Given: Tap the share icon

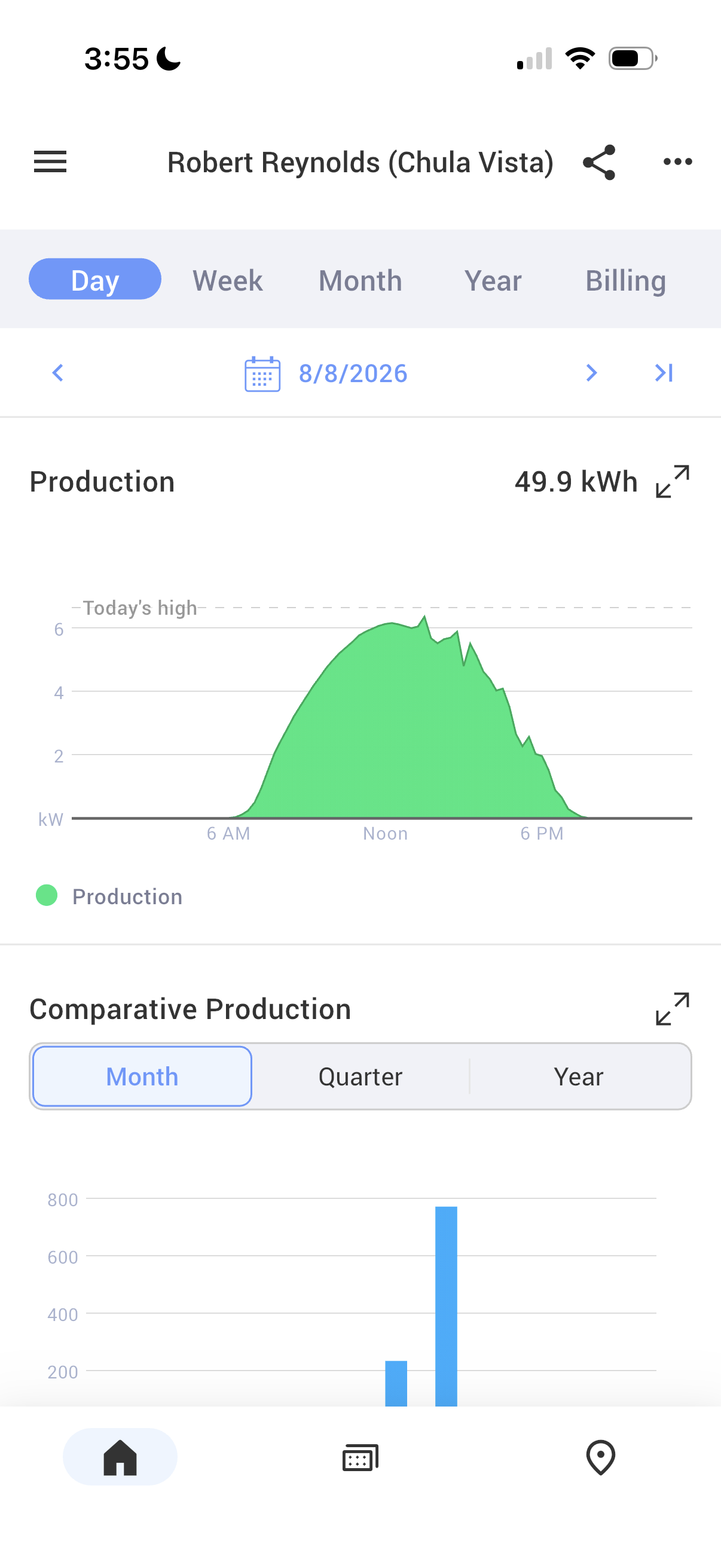Looking at the screenshot, I should click(599, 162).
